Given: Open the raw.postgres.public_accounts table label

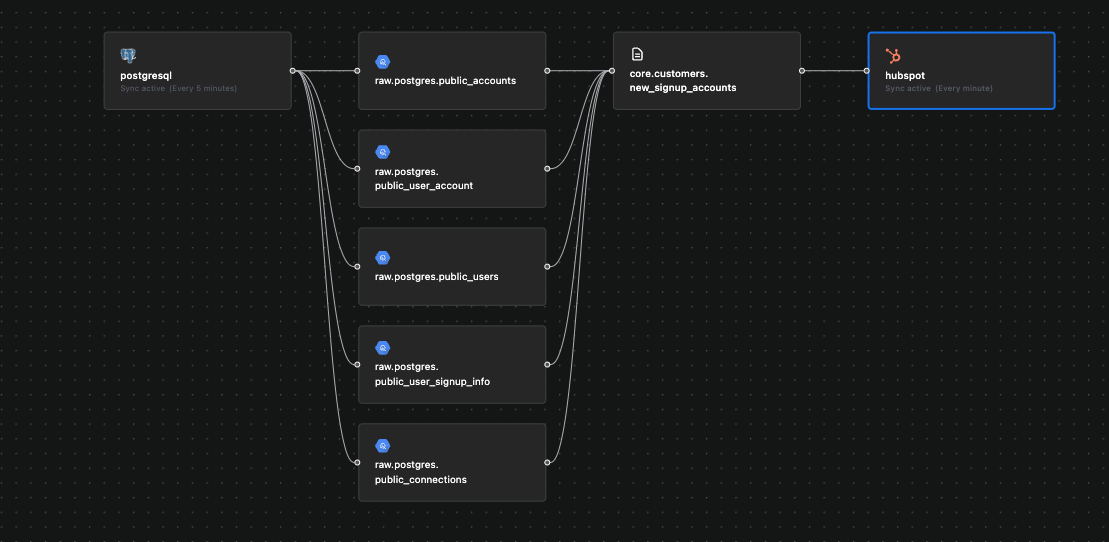Looking at the screenshot, I should [x=445, y=80].
